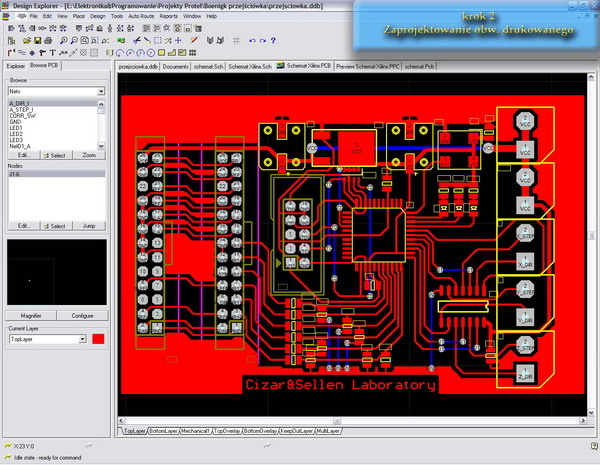Save the PCB with the floppy icon
The width and height of the screenshot is (600, 465).
(38, 40)
